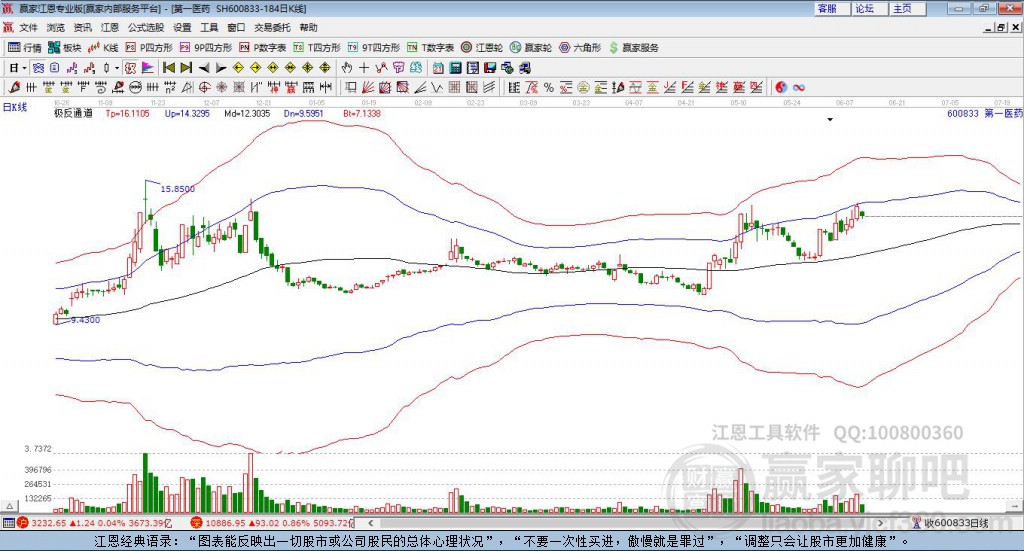The height and width of the screenshot is (551, 1024).
Task: Open the calculator icon
Action: pyautogui.click(x=455, y=68)
